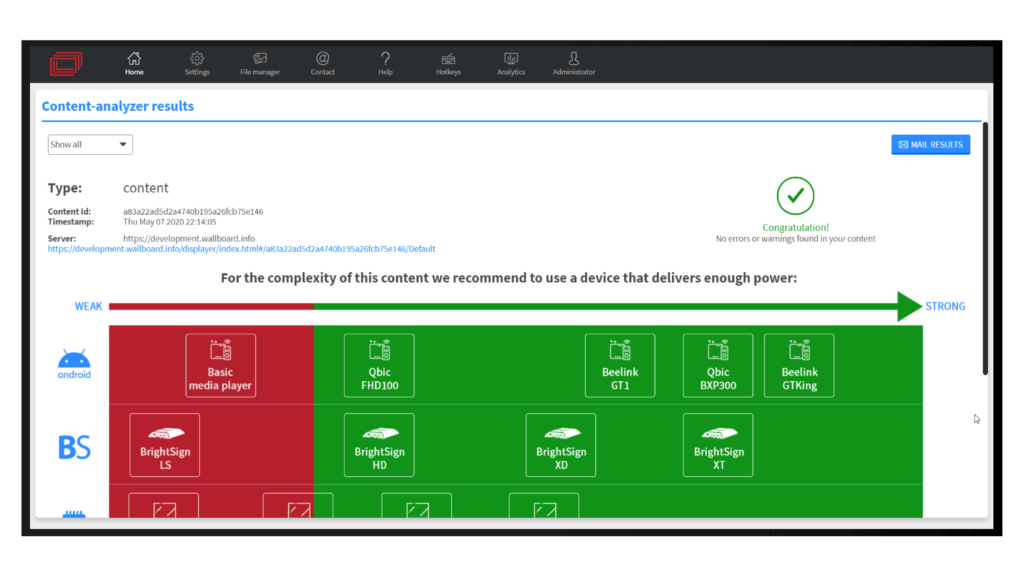Go to the Home page
This screenshot has width=1024, height=576.
click(x=134, y=63)
